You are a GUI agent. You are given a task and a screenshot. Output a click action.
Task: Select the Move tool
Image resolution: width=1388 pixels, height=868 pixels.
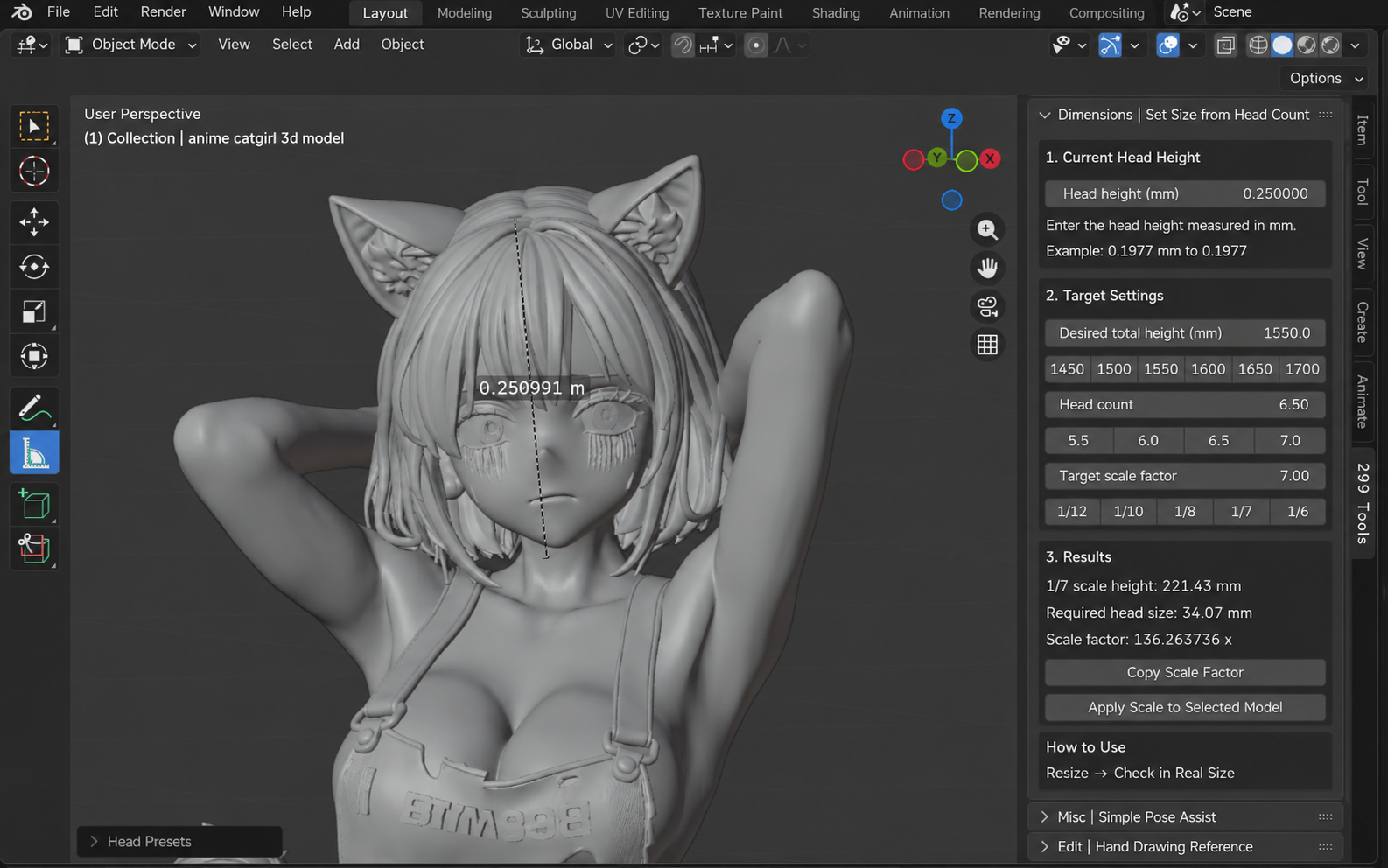click(x=34, y=222)
